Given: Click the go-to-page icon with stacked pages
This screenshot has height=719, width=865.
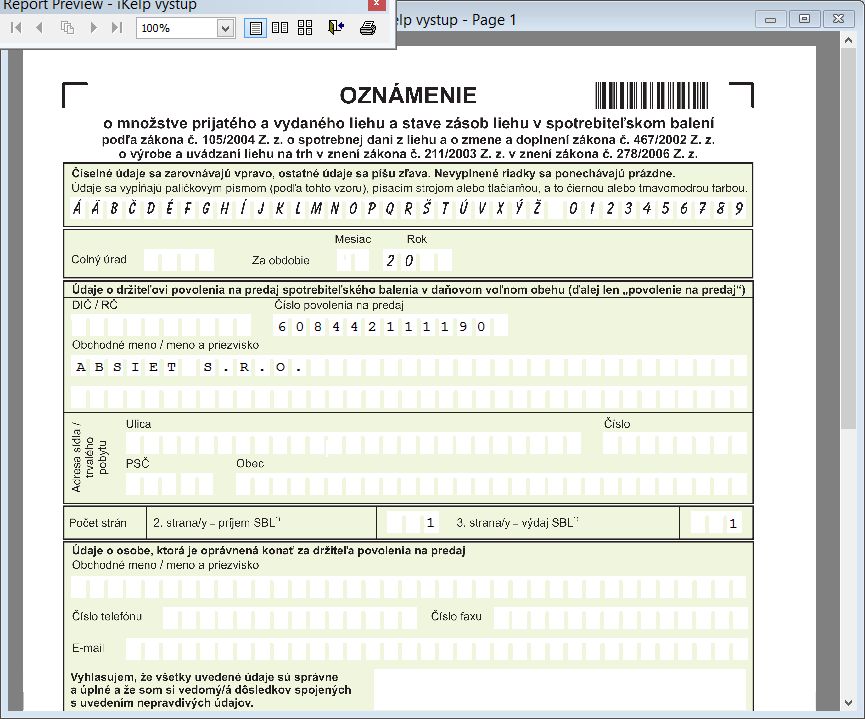Looking at the screenshot, I should tap(68, 28).
